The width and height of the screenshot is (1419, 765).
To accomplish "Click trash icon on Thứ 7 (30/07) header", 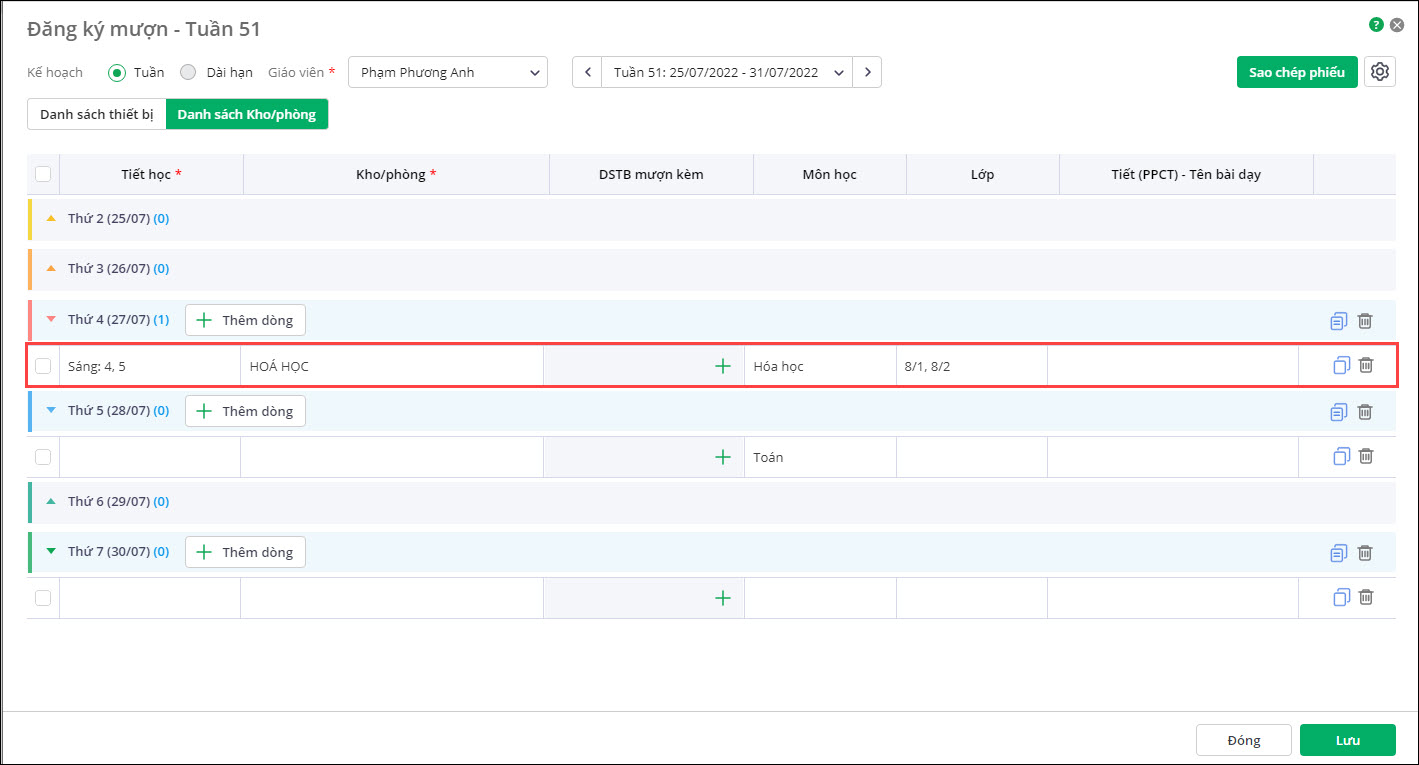I will 1365,553.
